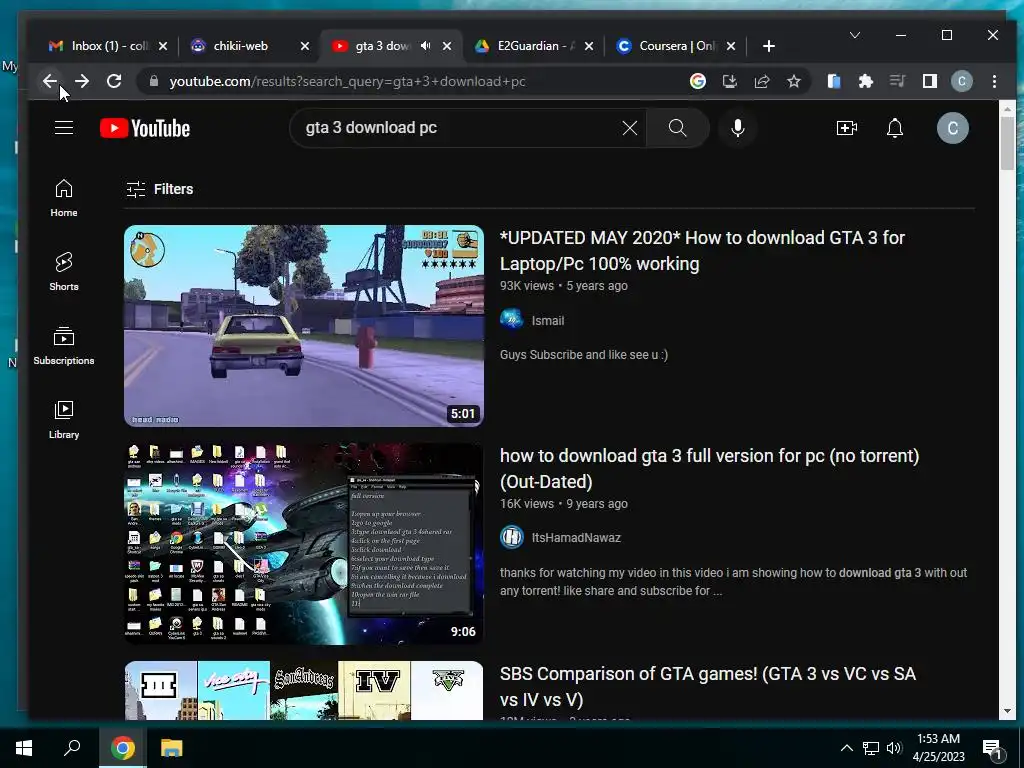This screenshot has width=1024, height=768.
Task: Open the Windows Start menu
Action: [x=24, y=748]
